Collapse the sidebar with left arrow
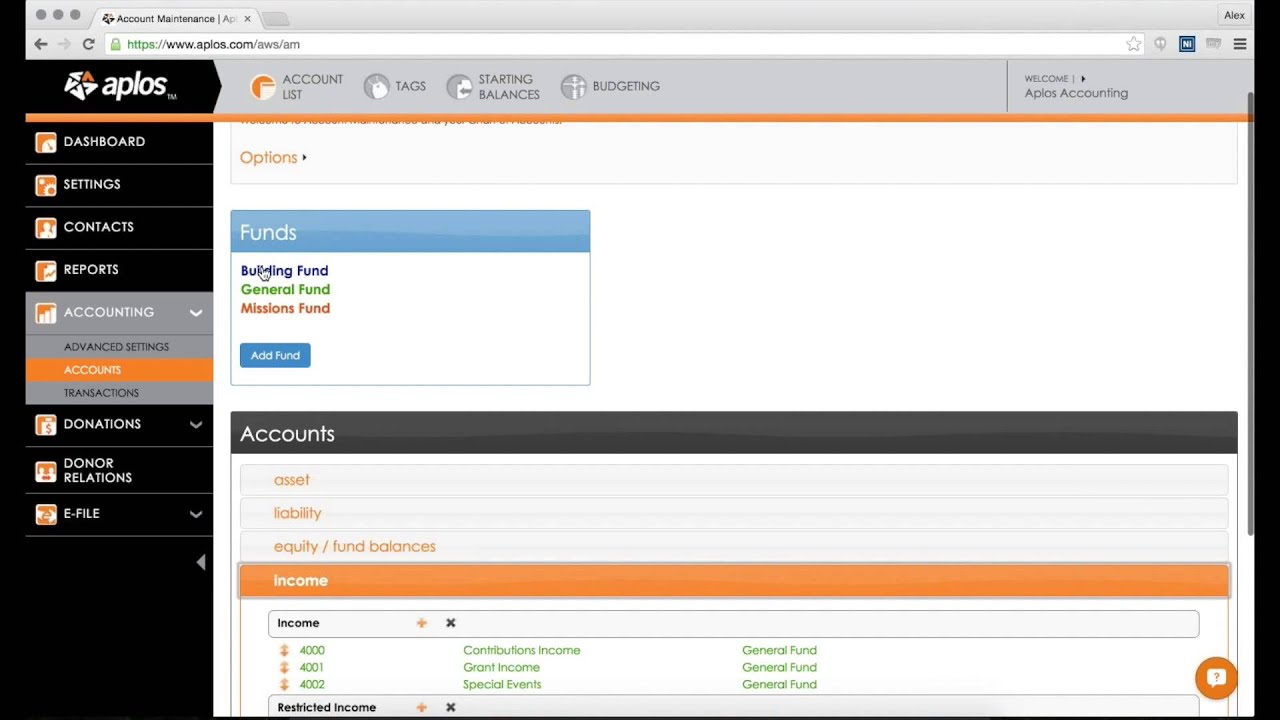Screen dimensions: 1280x720 coord(201,562)
